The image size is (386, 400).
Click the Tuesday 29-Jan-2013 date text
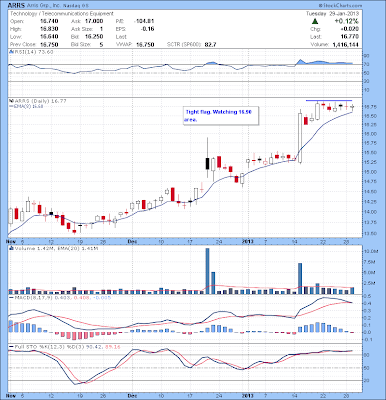(332, 14)
